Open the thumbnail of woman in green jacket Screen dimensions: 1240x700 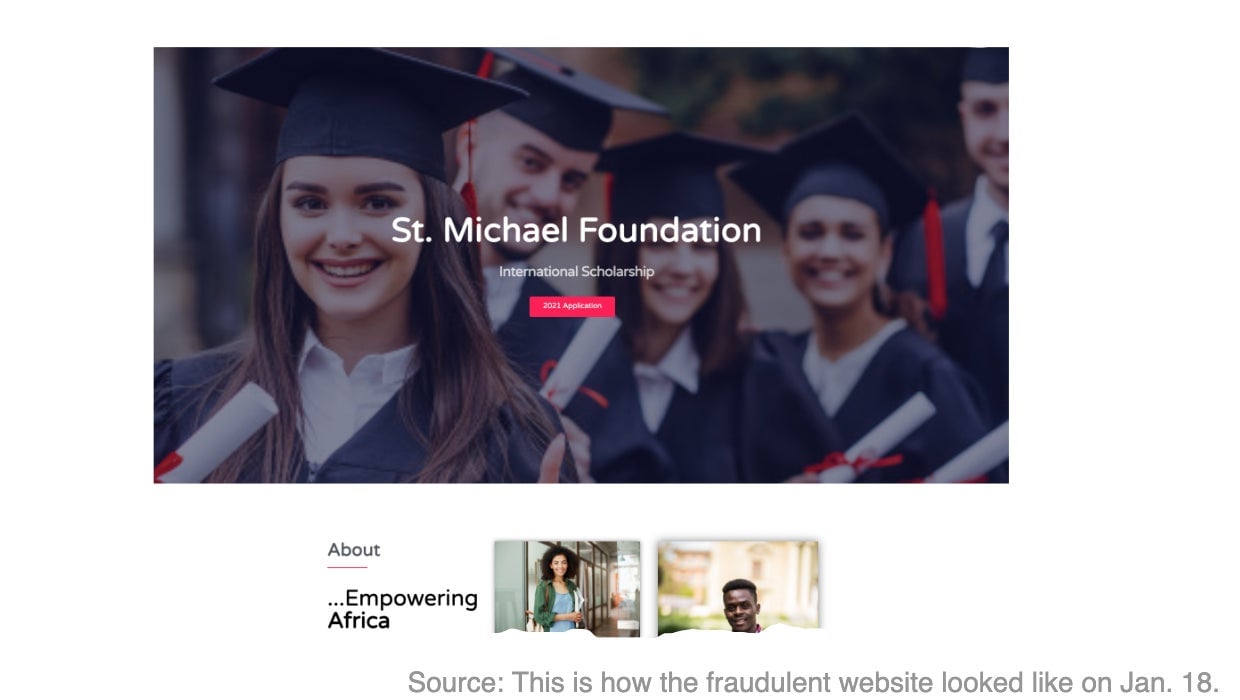click(x=567, y=588)
